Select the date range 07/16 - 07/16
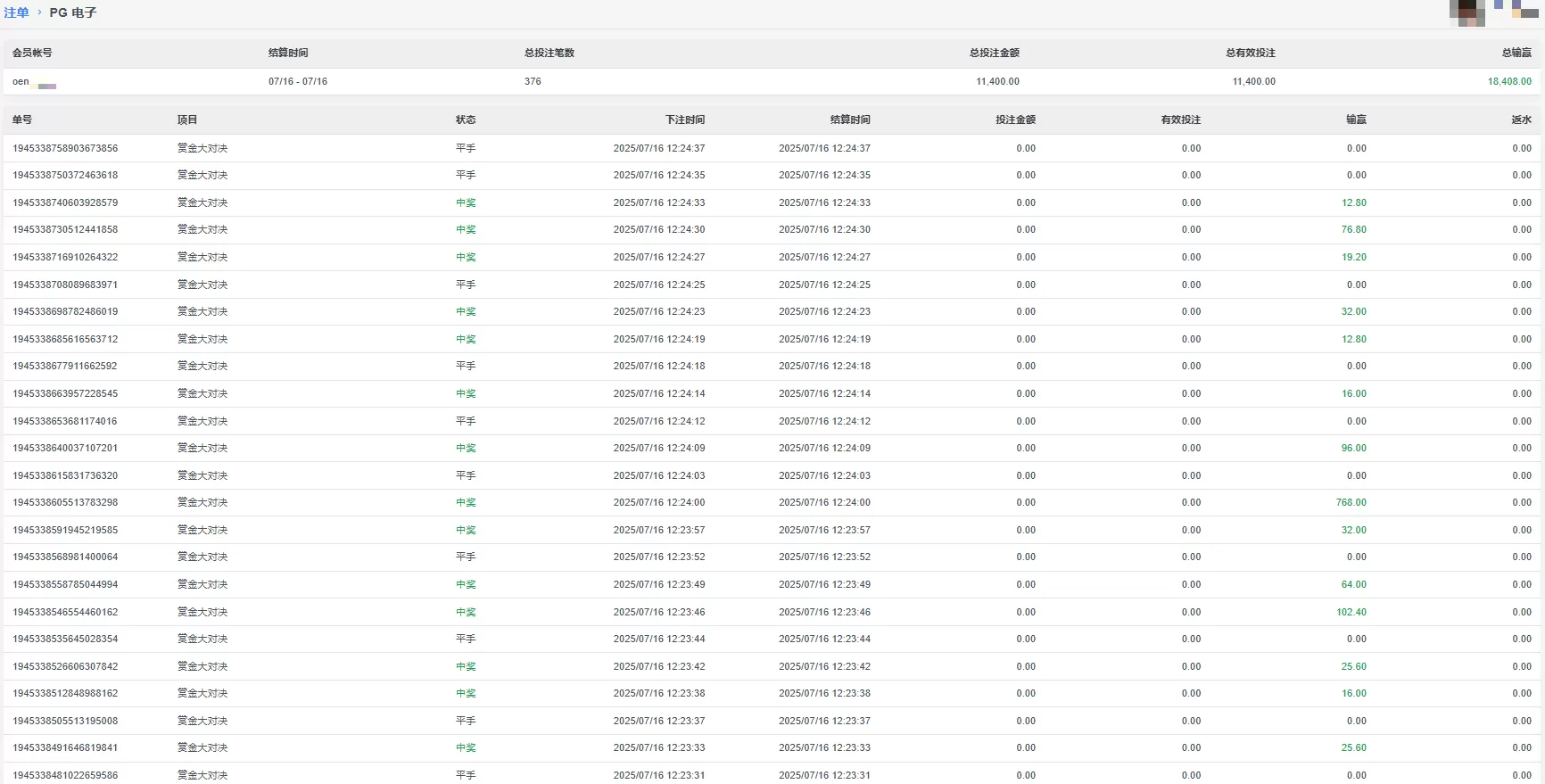The height and width of the screenshot is (784, 1545). [298, 81]
